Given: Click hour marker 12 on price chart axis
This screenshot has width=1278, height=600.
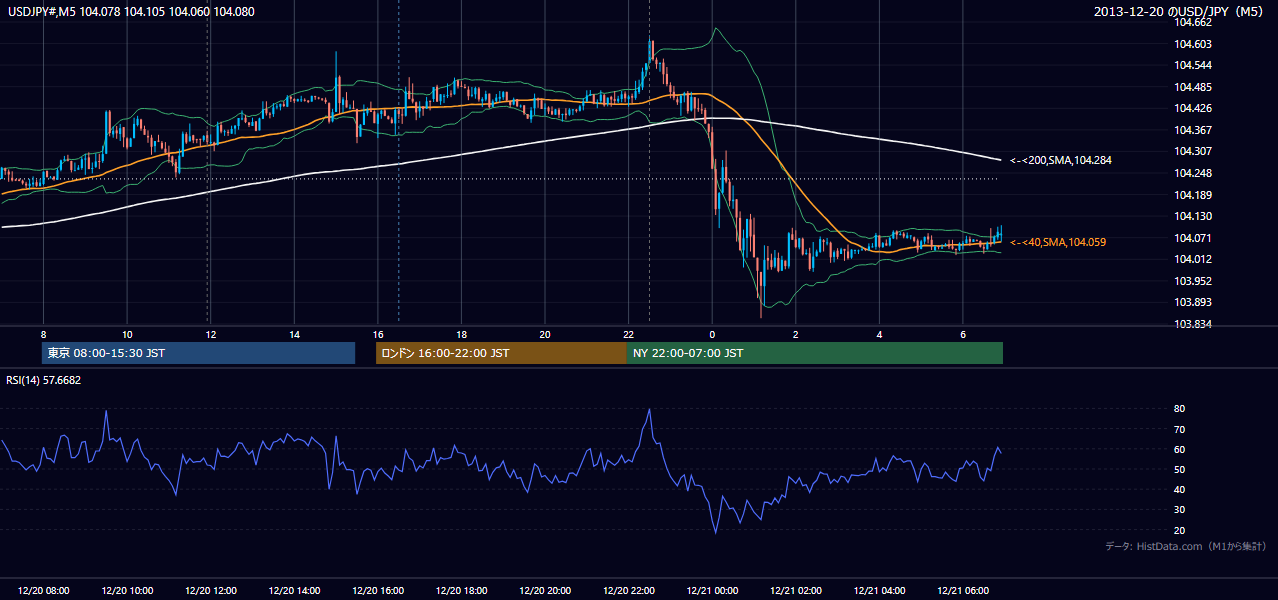Looking at the screenshot, I should [210, 334].
